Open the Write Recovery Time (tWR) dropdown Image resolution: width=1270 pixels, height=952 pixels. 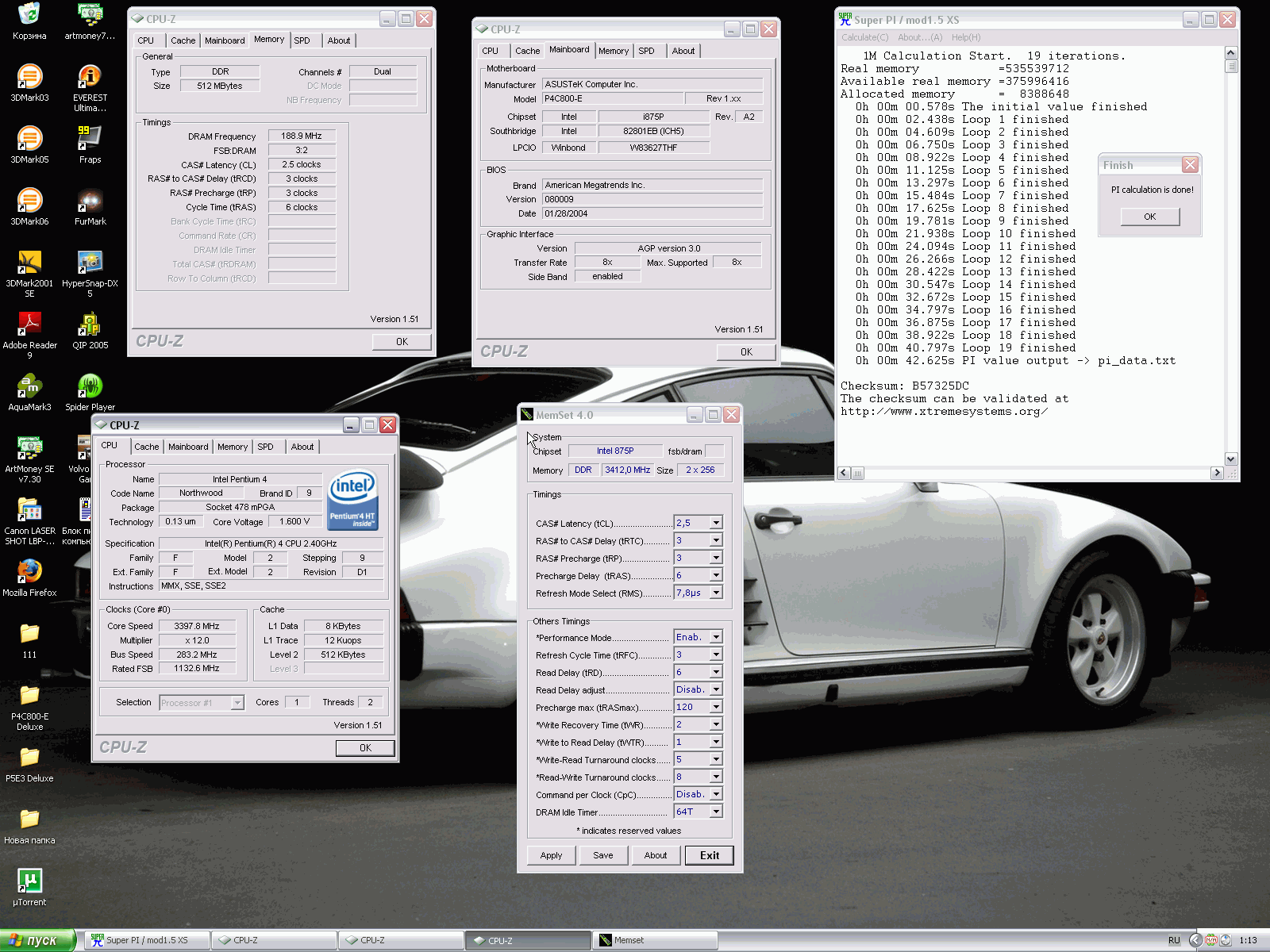pos(716,724)
